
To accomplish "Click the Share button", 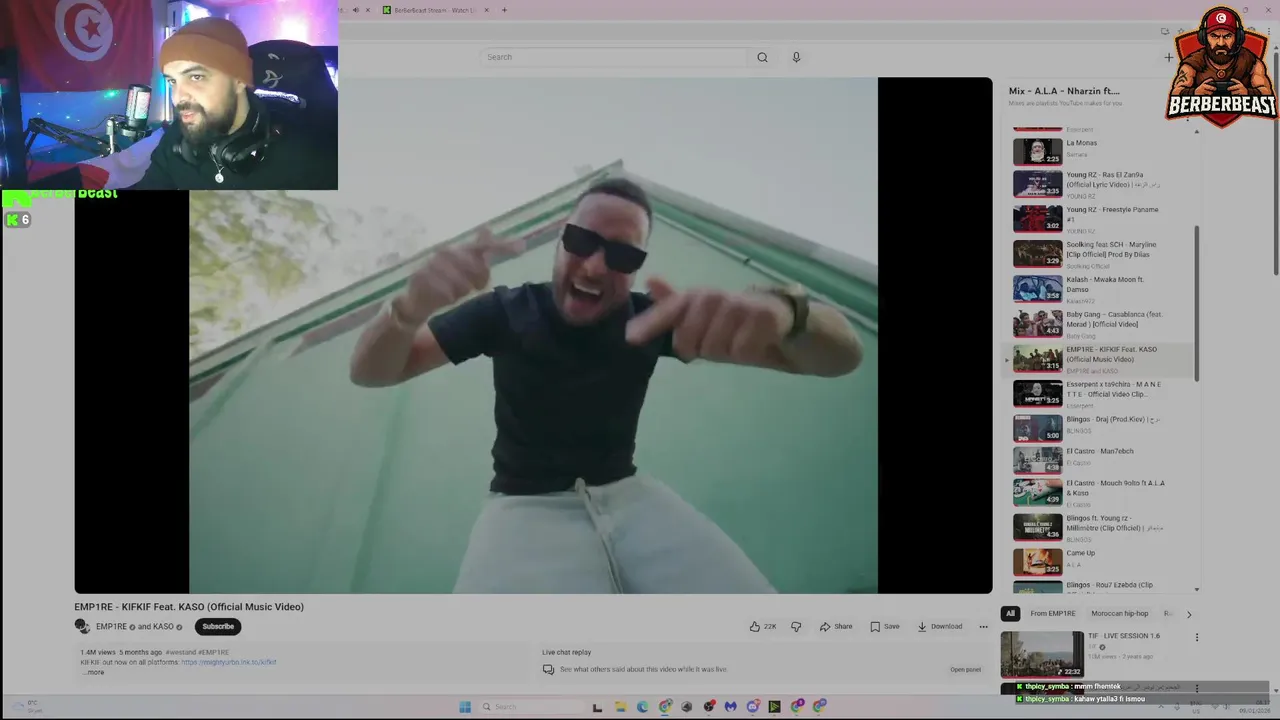I will point(836,627).
